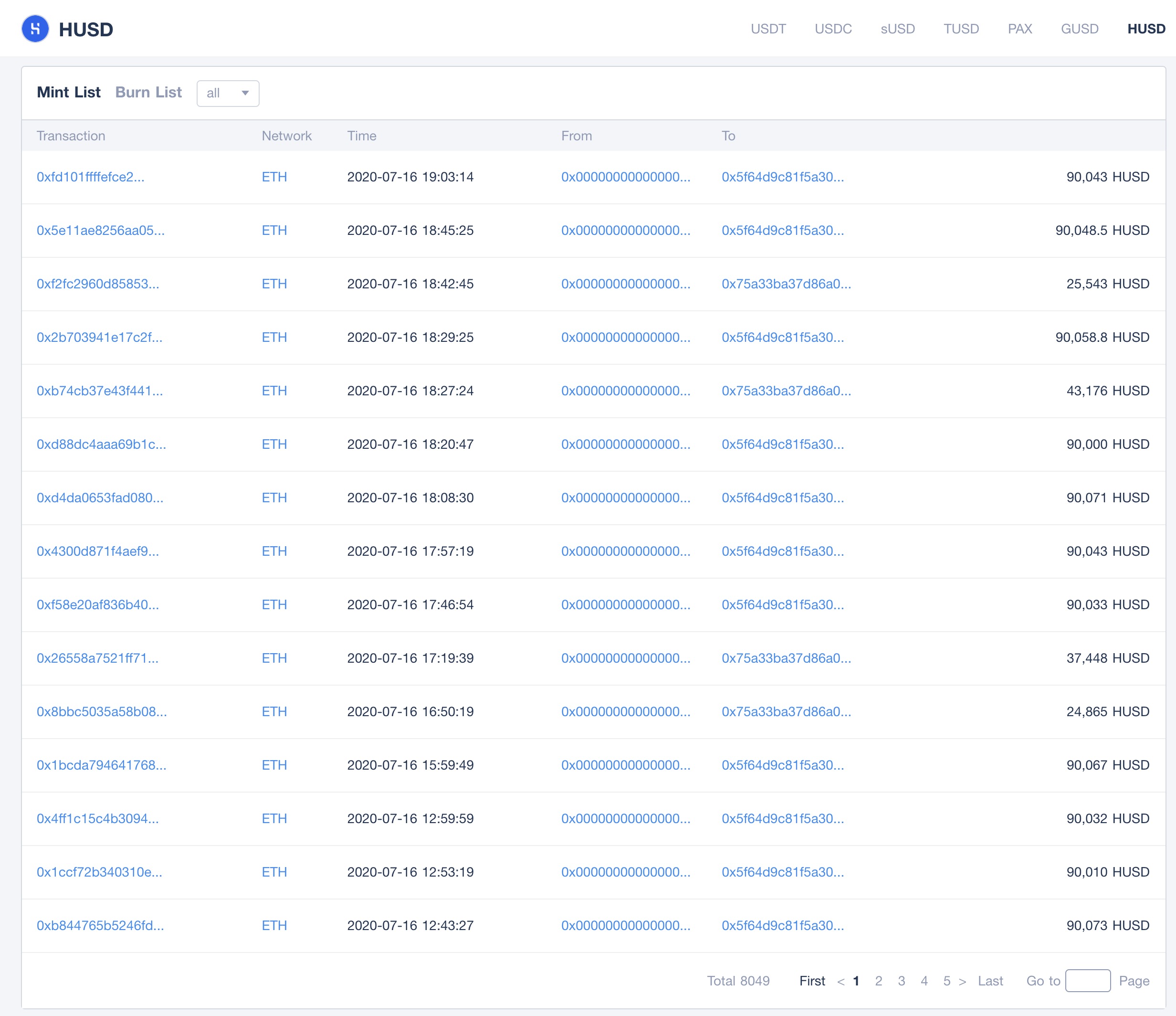Click the time 2020-07-16 15:59:49
This screenshot has width=1176, height=1016.
coord(410,765)
